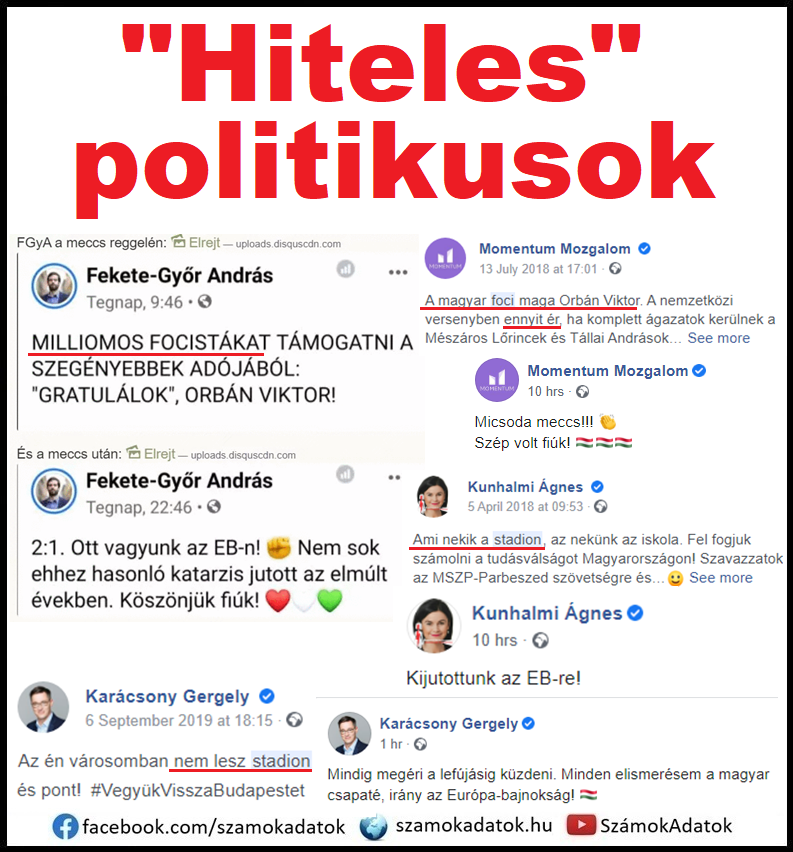
Task: Click the globe icon beside szamokadatok.hu
Action: [374, 827]
